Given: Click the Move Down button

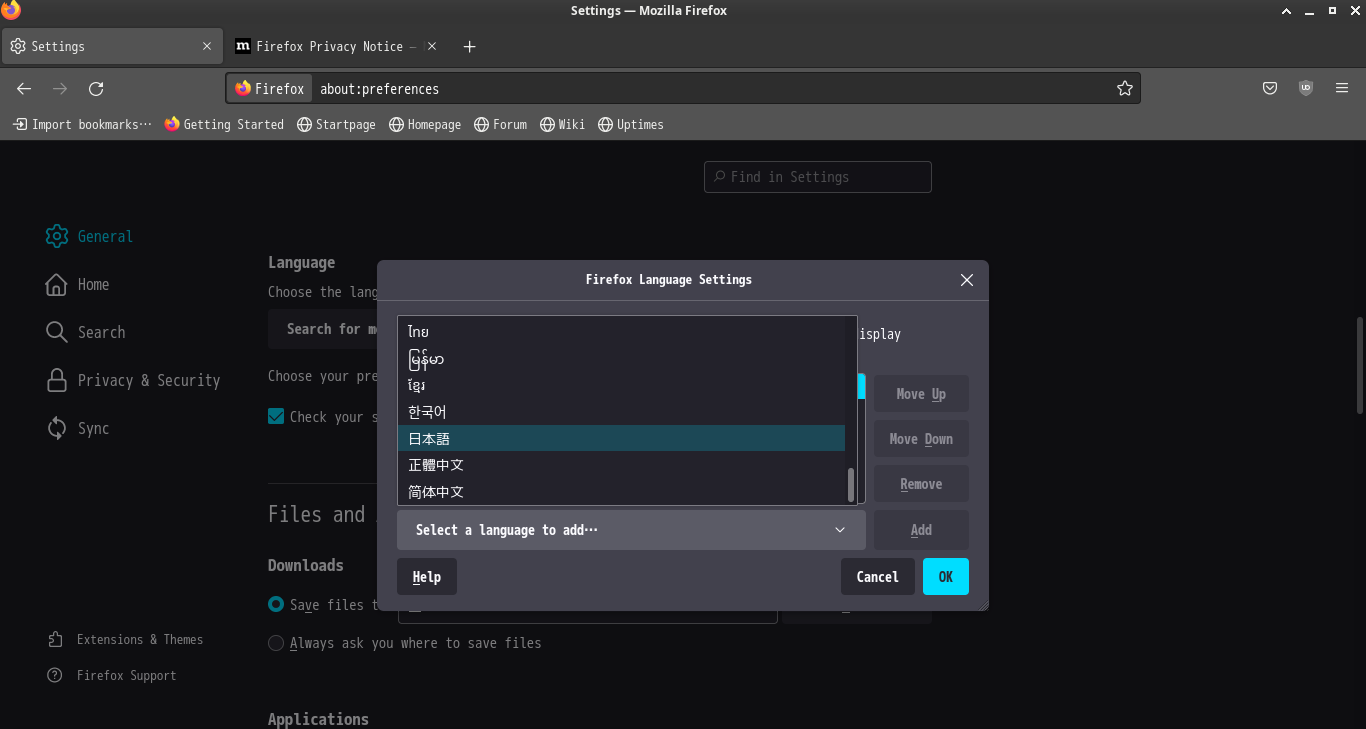Looking at the screenshot, I should [x=921, y=439].
